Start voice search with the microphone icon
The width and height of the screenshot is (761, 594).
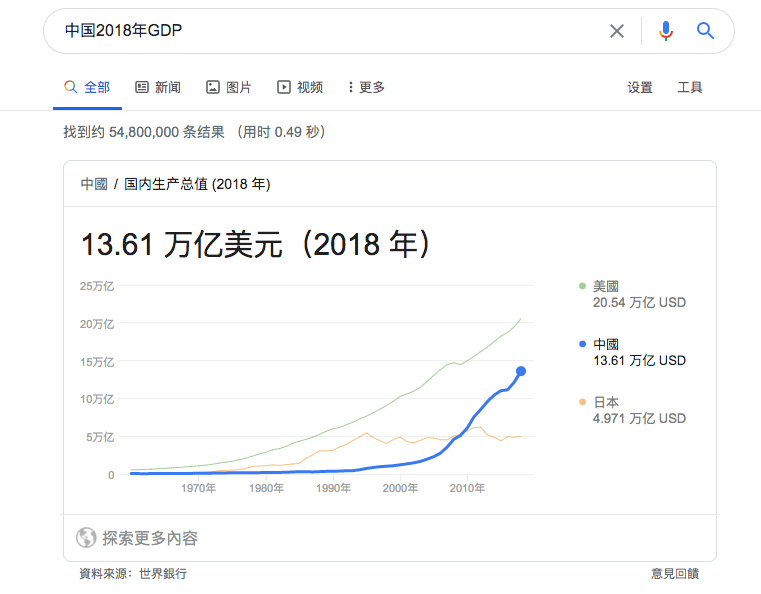point(665,31)
